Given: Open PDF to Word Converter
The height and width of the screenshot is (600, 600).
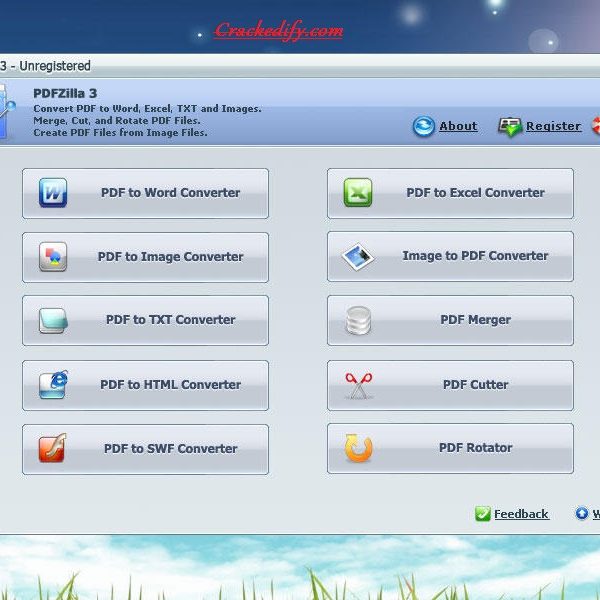Looking at the screenshot, I should [x=145, y=194].
